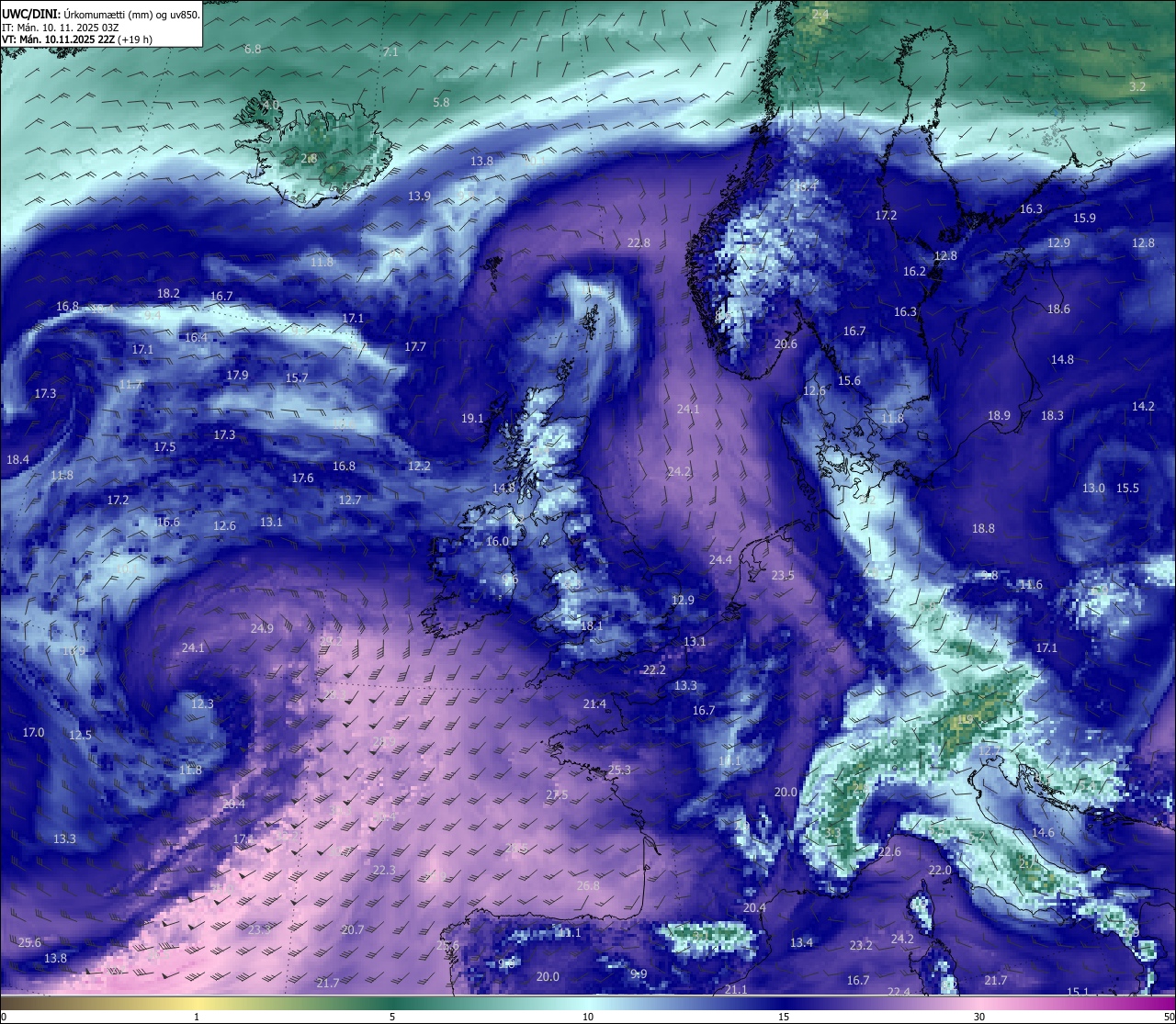Click the colour scale label 50
The height and width of the screenshot is (1024, 1176).
click(x=1169, y=1017)
